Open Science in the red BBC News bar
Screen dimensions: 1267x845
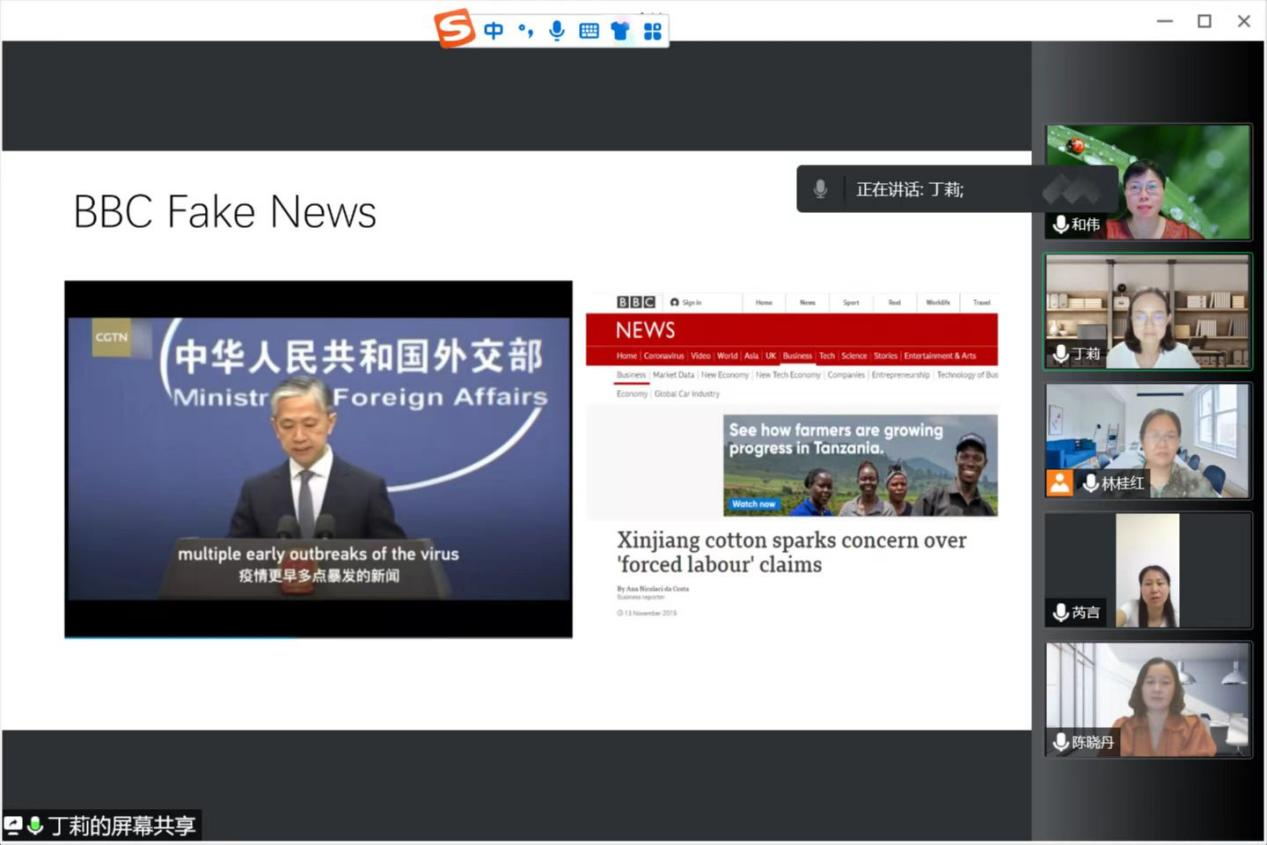point(854,356)
